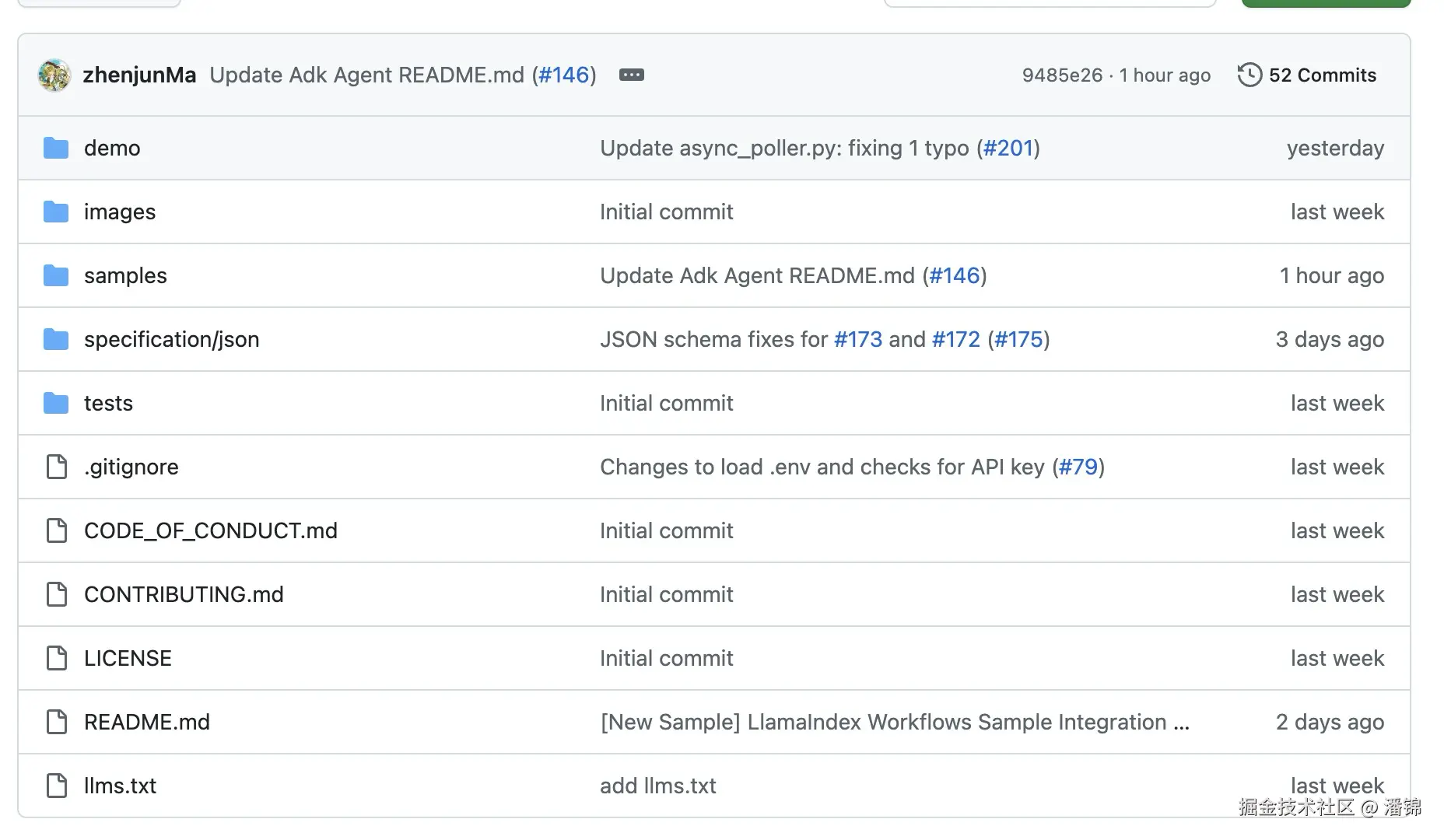Open 'Update Adk Agent README.md' in samples row
This screenshot has width=1444, height=840.
click(757, 275)
